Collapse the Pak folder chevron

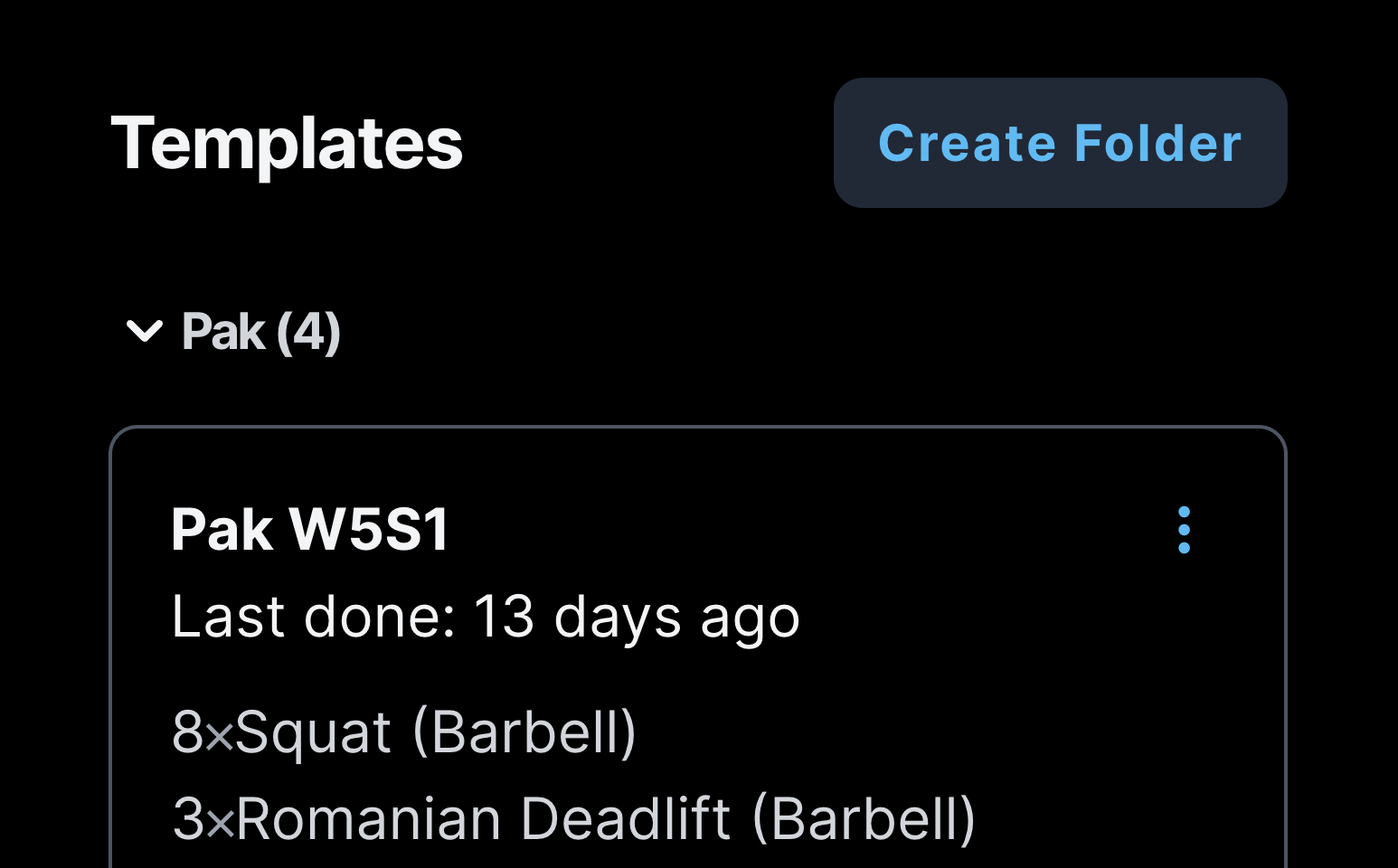tap(145, 332)
